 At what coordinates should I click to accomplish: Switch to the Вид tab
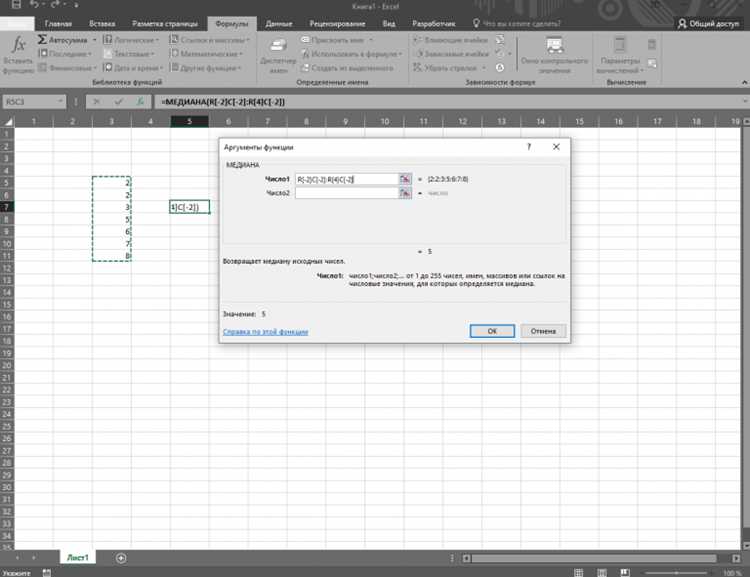point(389,23)
